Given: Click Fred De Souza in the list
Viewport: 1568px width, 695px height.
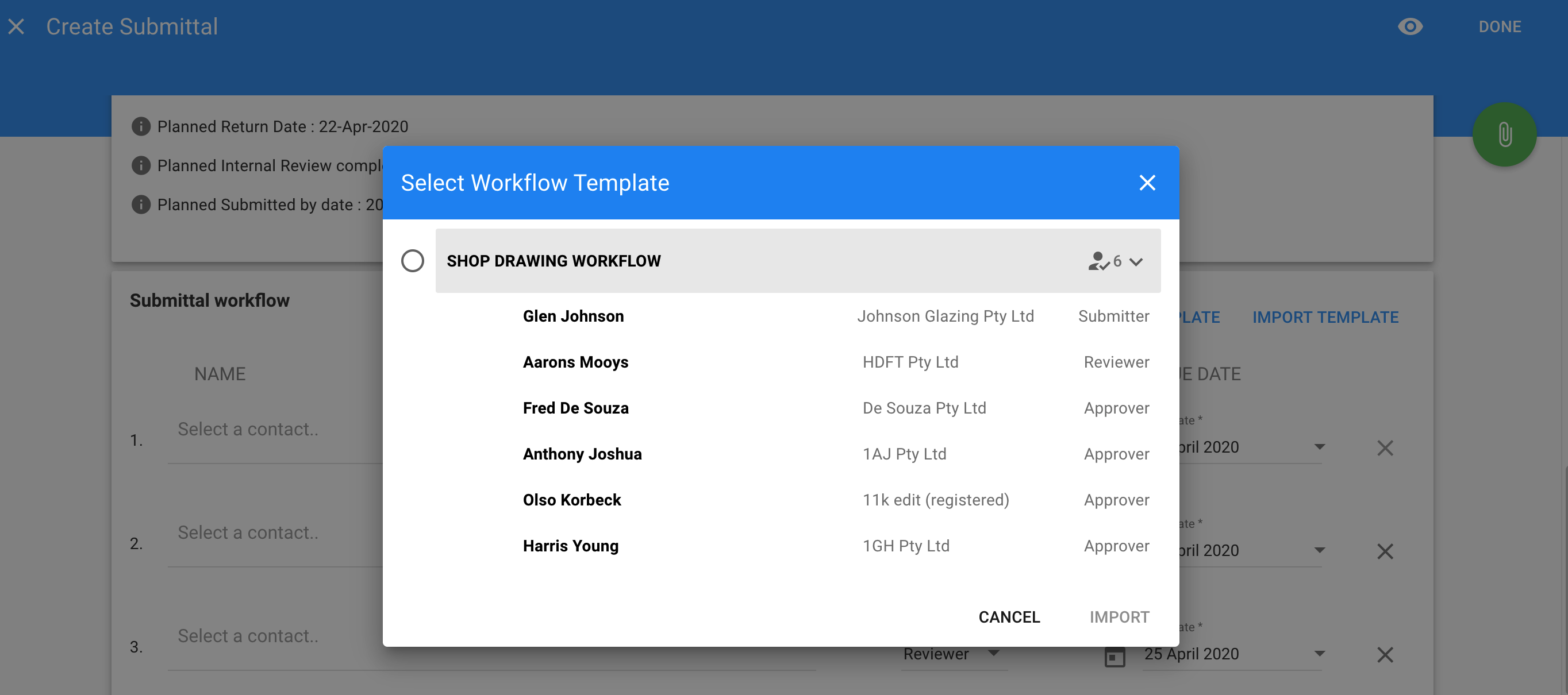Looking at the screenshot, I should pyautogui.click(x=576, y=407).
